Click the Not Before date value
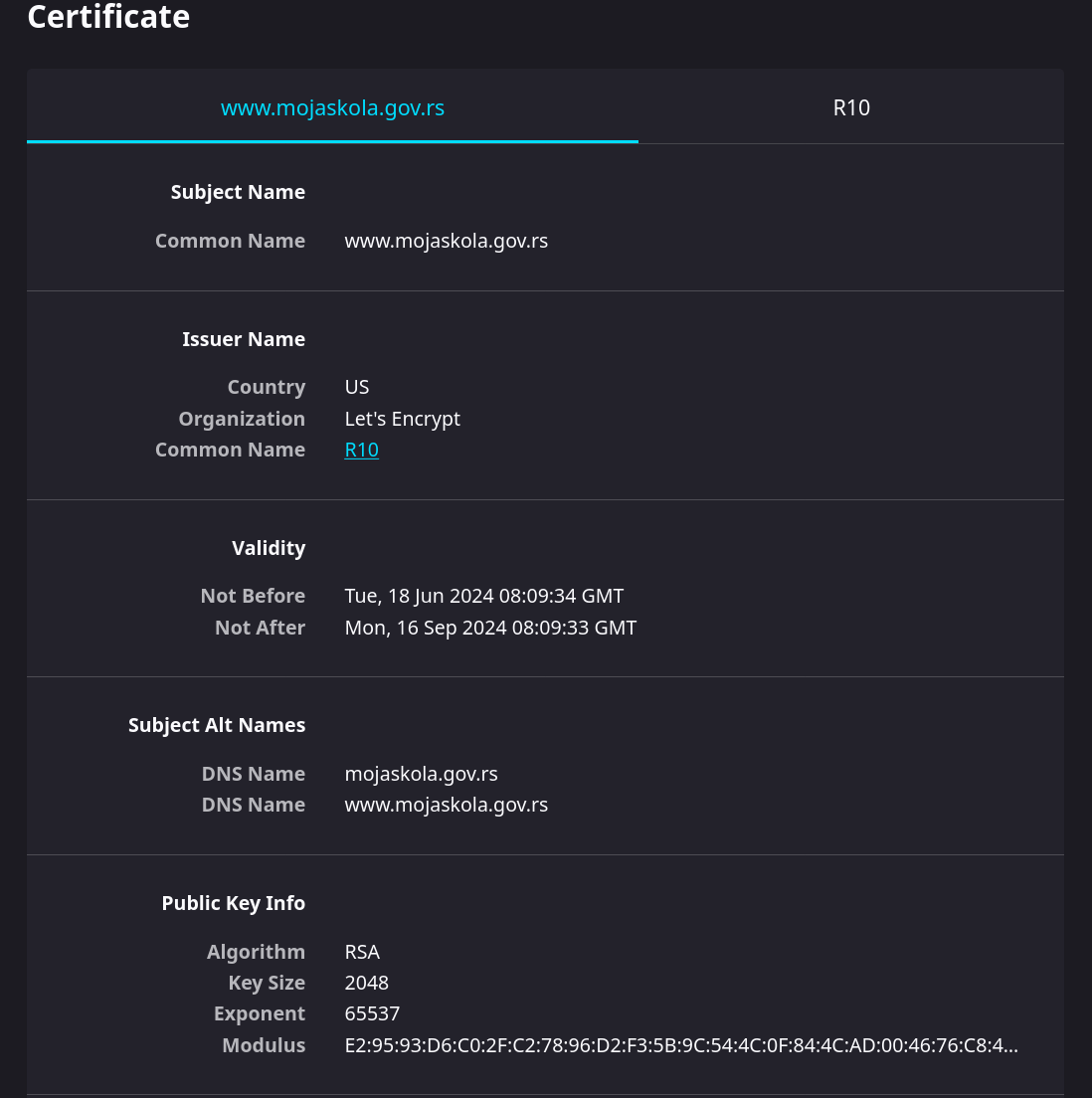The width and height of the screenshot is (1092, 1098). [x=484, y=596]
